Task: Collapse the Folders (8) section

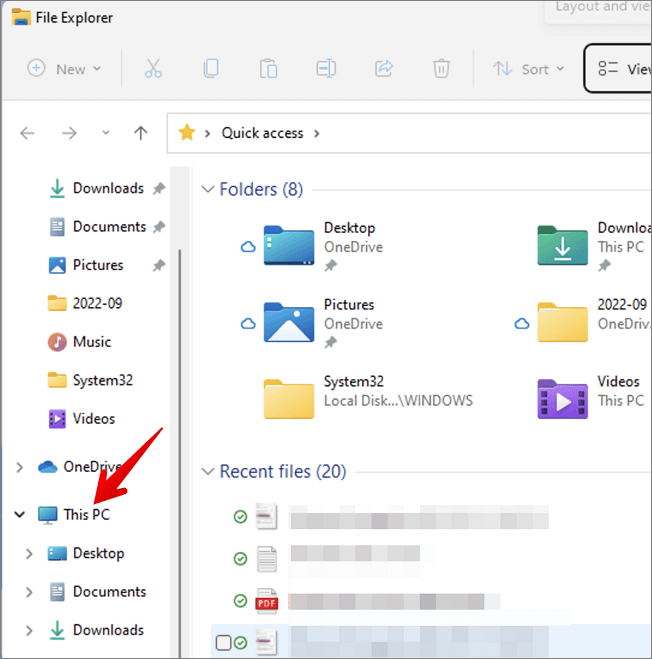Action: (x=208, y=189)
